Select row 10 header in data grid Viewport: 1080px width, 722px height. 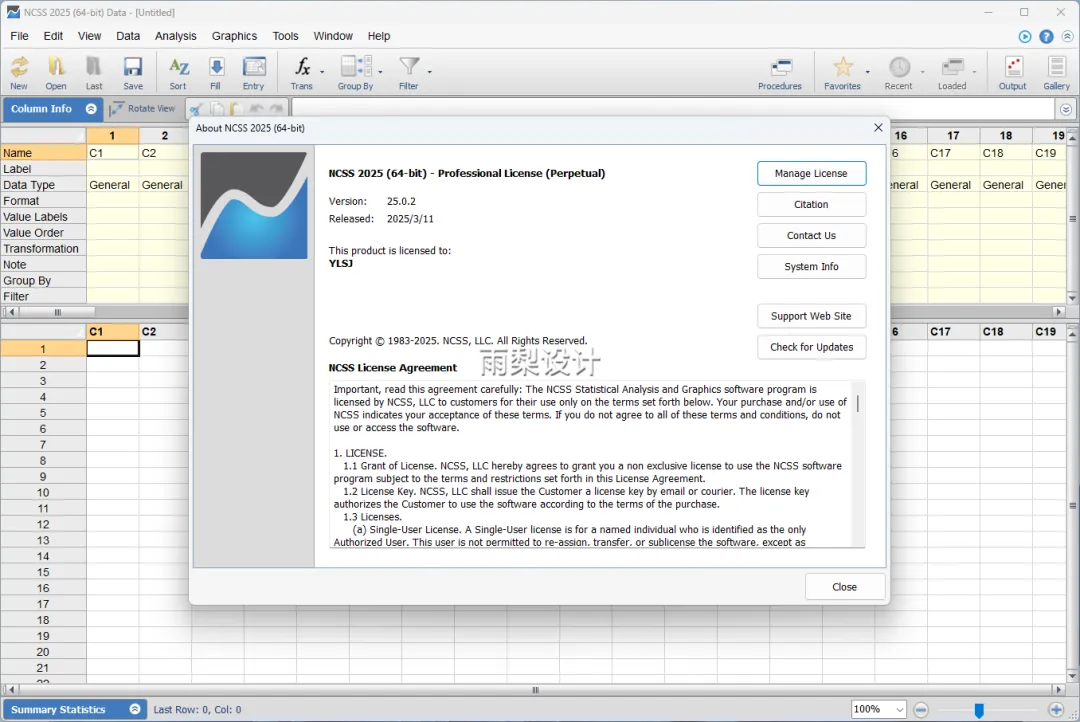click(x=43, y=493)
